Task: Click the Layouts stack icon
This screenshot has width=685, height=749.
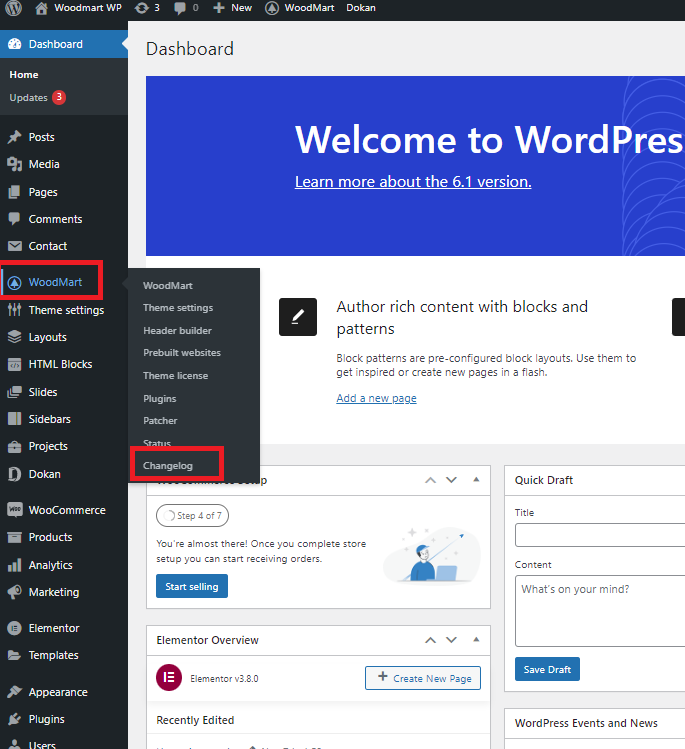Action: 15,337
